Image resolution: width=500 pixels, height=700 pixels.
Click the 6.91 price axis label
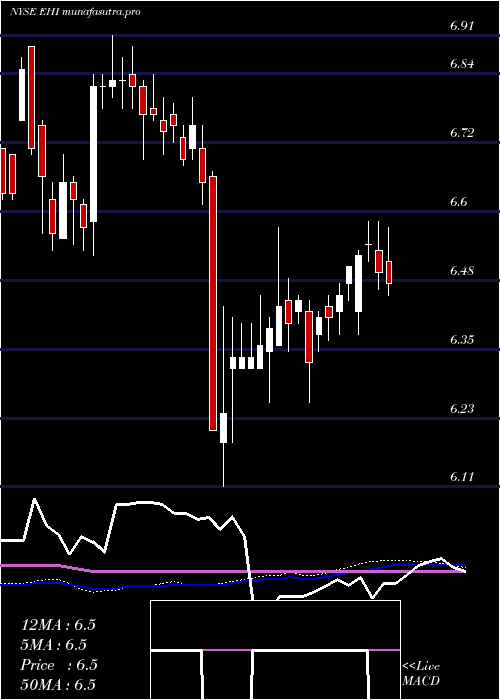click(462, 25)
